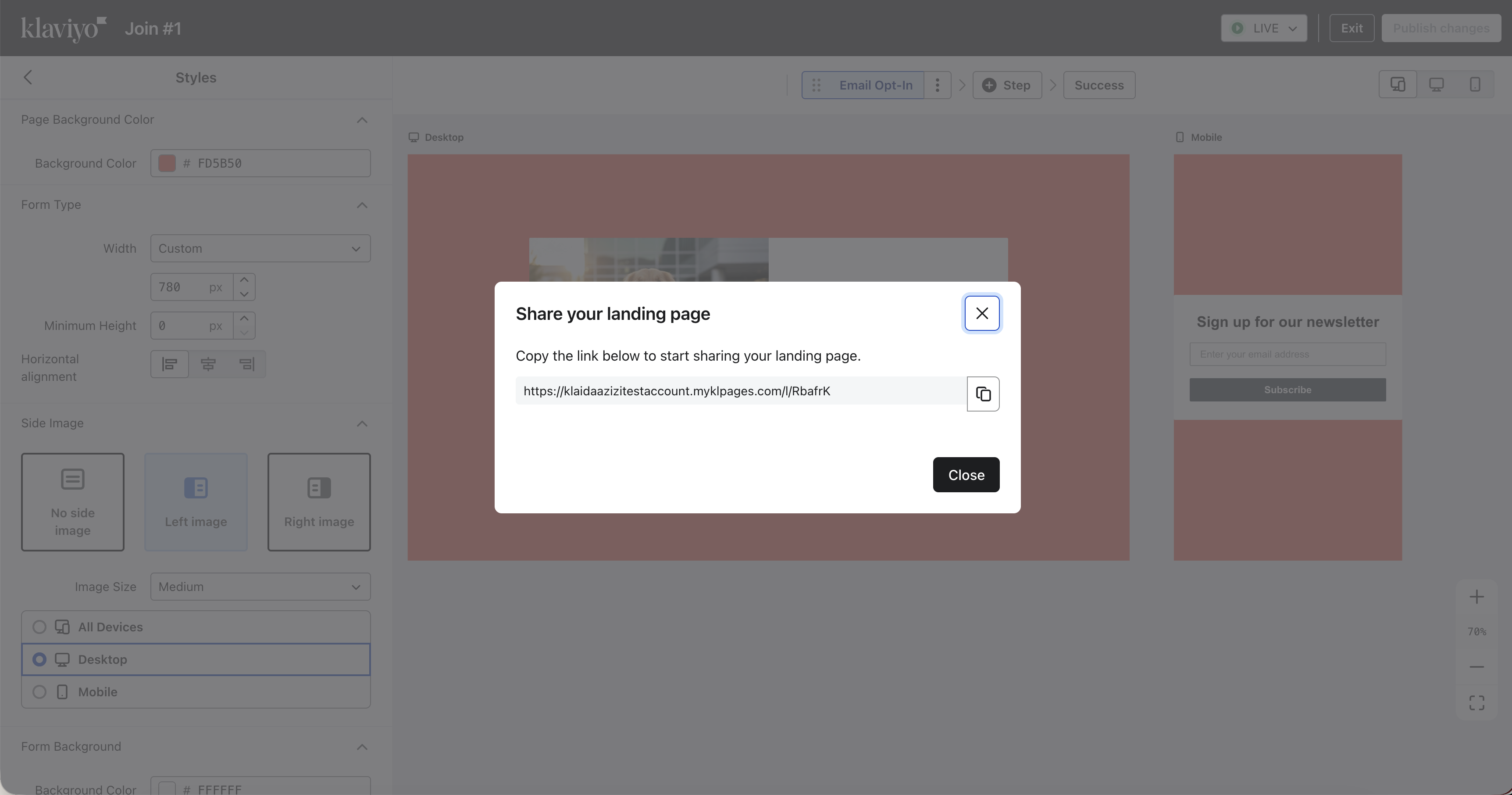Select right horizontal alignment icon
The height and width of the screenshot is (795, 1512).
coord(246,364)
